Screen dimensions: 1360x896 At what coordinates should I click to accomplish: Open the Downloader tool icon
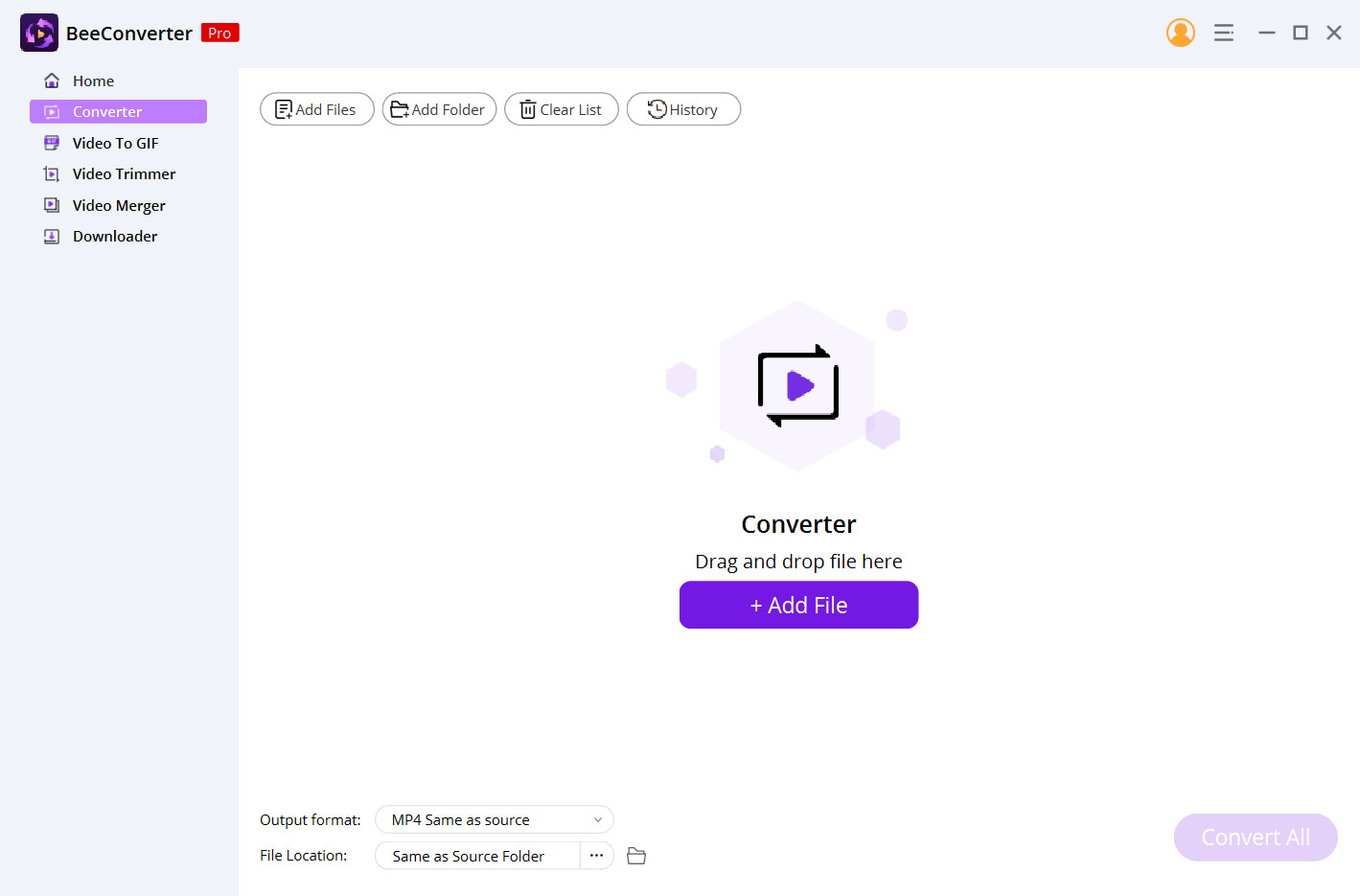click(x=51, y=236)
